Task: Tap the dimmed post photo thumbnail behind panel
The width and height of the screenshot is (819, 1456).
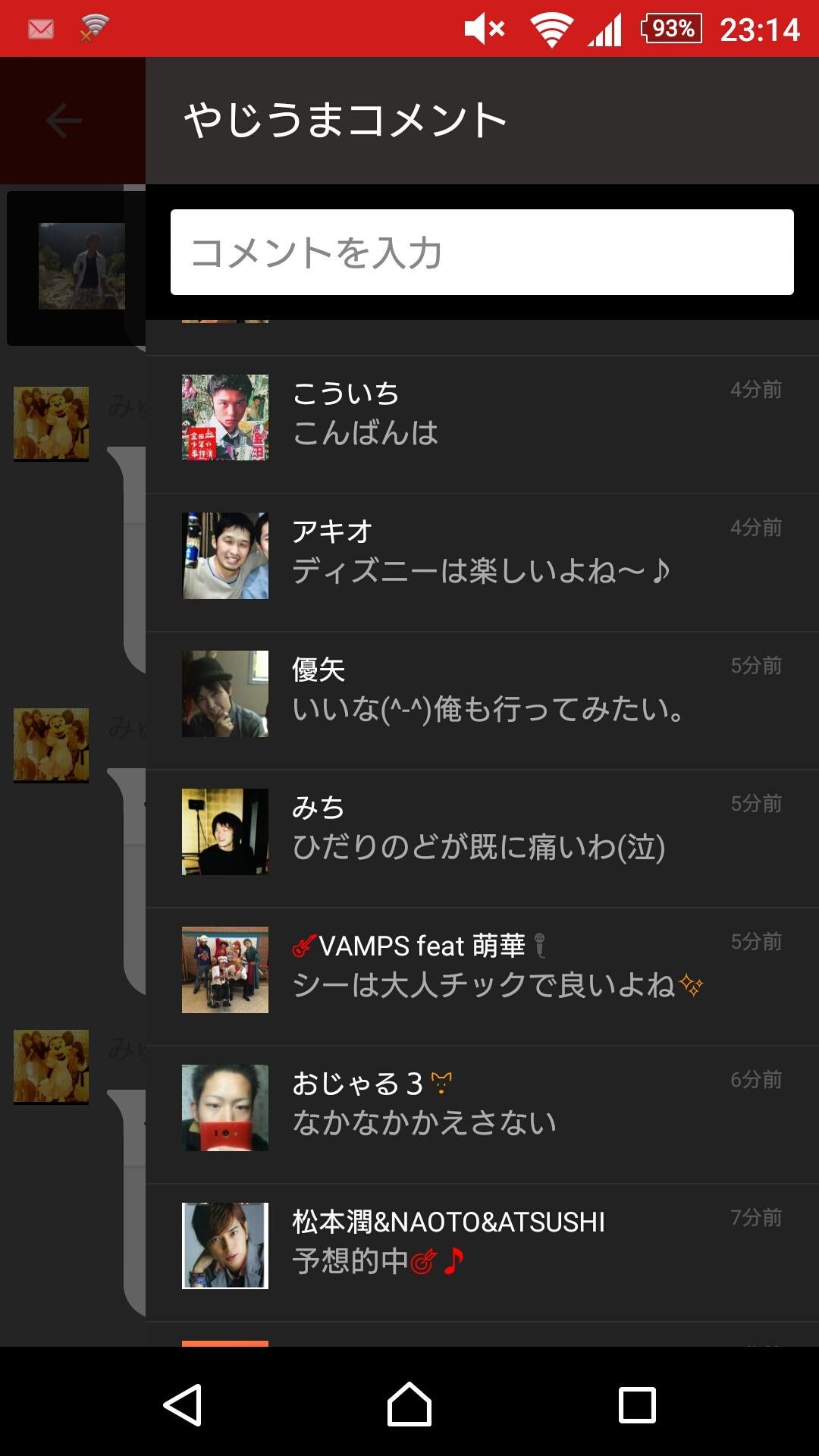Action: click(82, 266)
